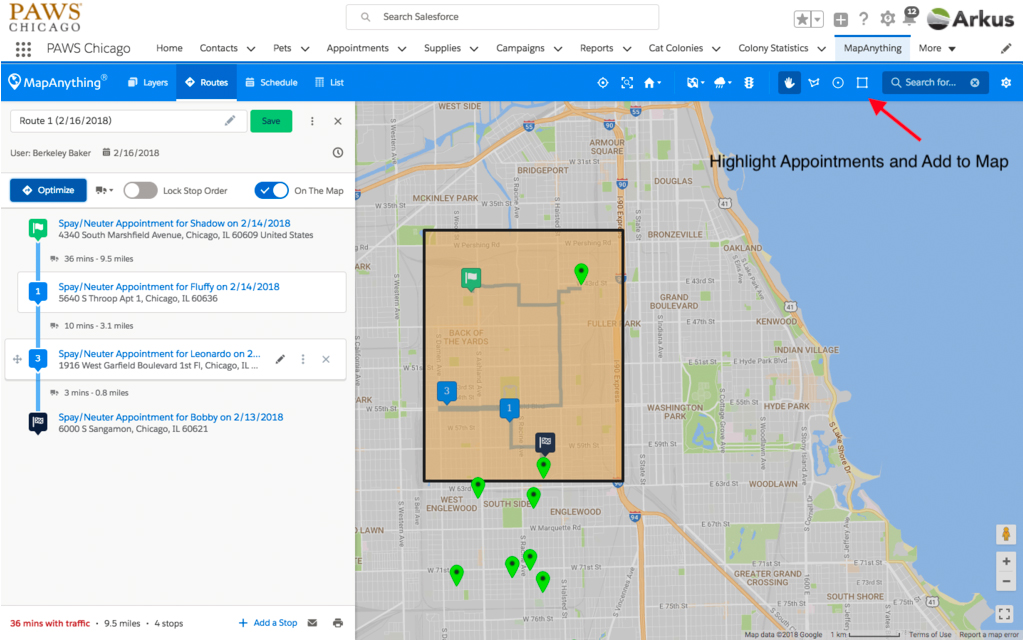The width and height of the screenshot is (1023, 640).
Task: Click the zoom-to-fit frame icon
Action: (627, 83)
